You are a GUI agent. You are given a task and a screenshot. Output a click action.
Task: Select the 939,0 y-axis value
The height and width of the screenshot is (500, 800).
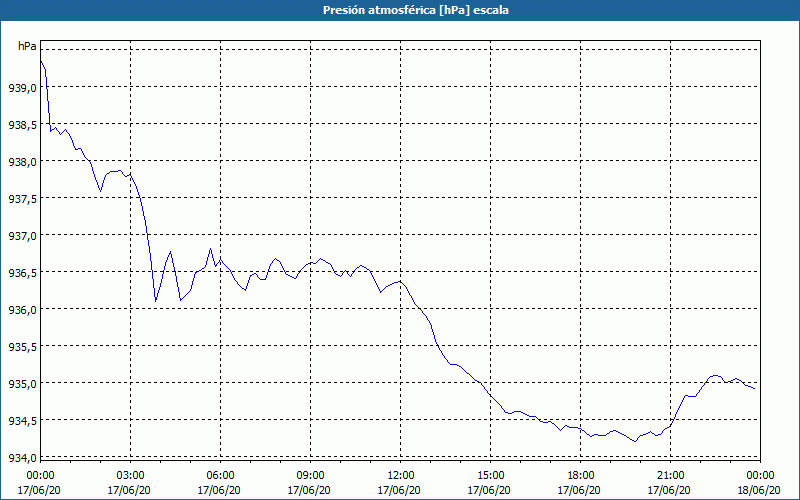coord(22,88)
